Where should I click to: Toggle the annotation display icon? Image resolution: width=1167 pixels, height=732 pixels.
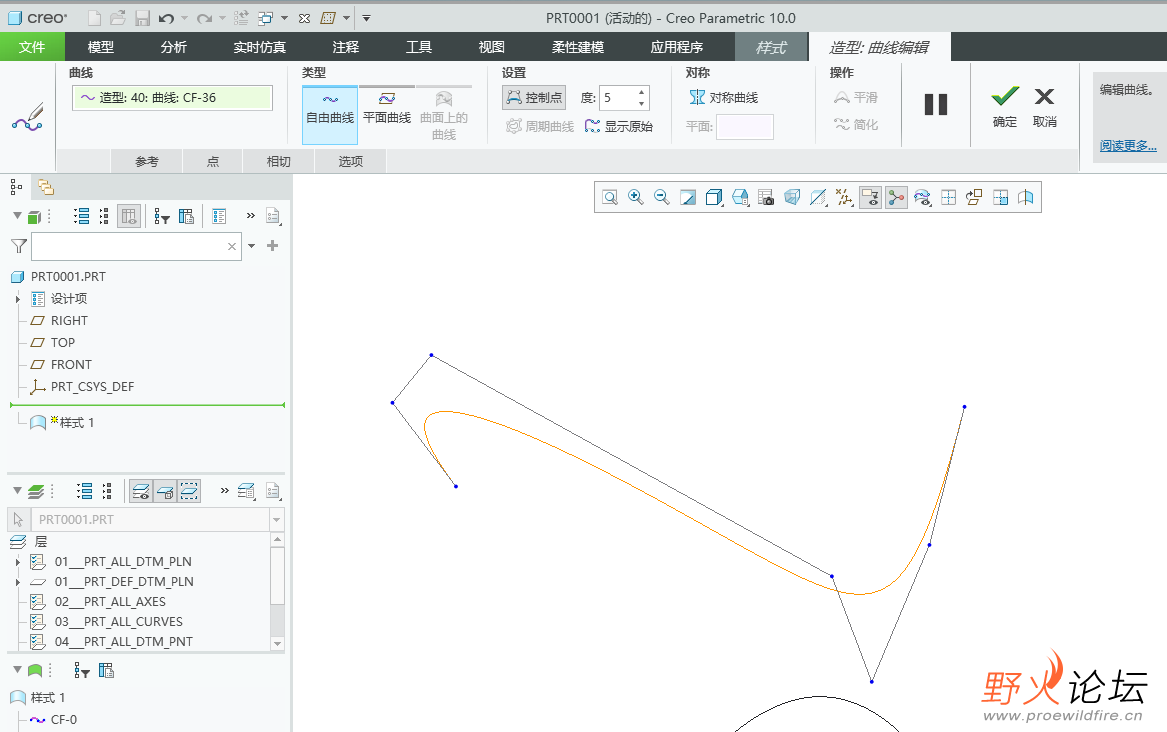point(870,197)
